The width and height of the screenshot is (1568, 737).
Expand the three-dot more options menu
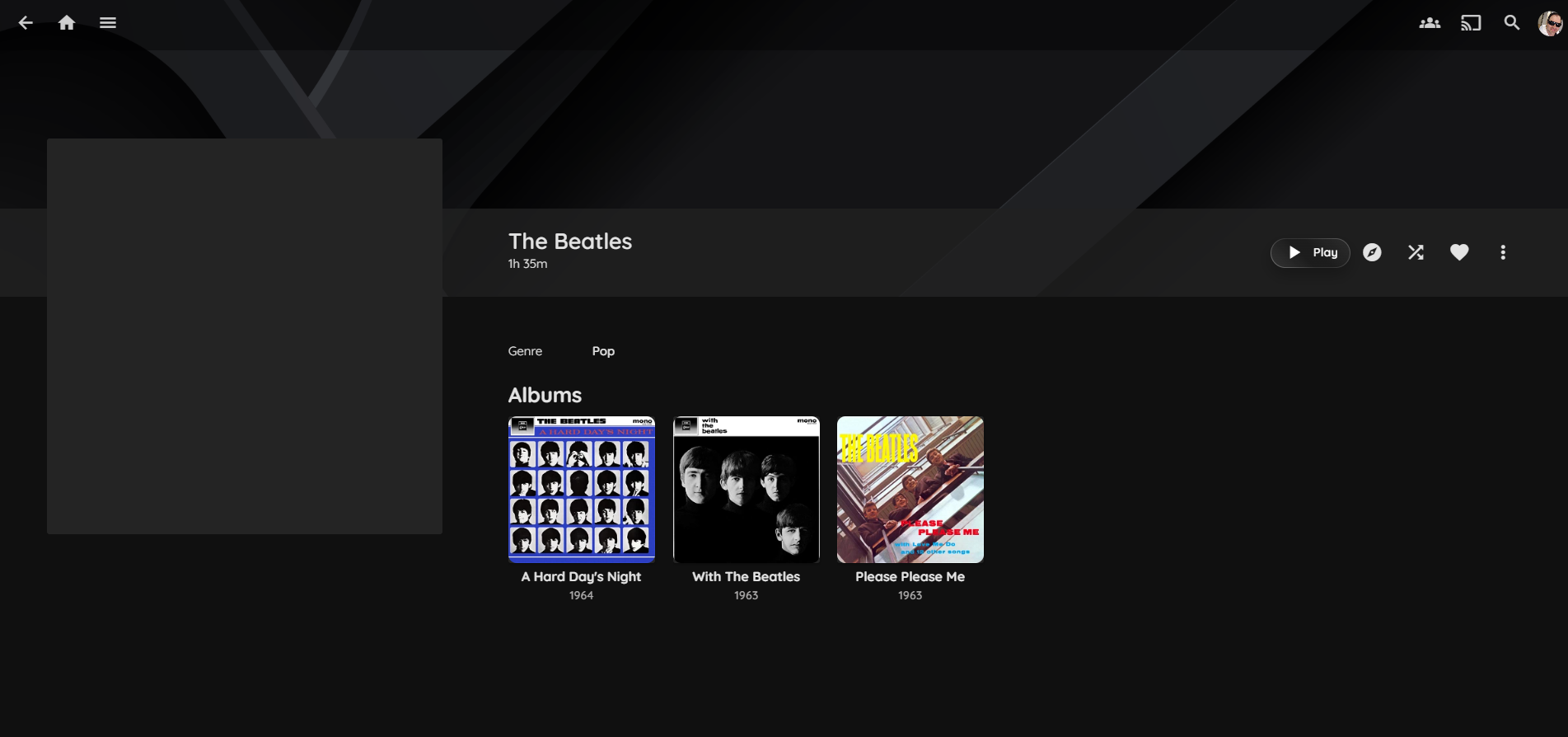(1503, 252)
